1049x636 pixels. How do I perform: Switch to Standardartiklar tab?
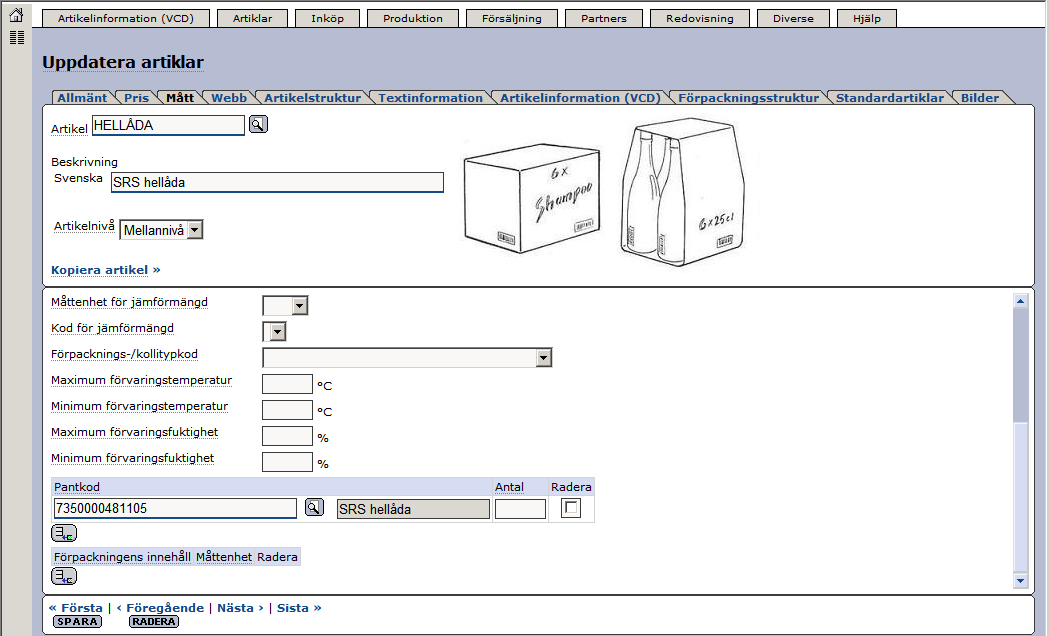890,98
